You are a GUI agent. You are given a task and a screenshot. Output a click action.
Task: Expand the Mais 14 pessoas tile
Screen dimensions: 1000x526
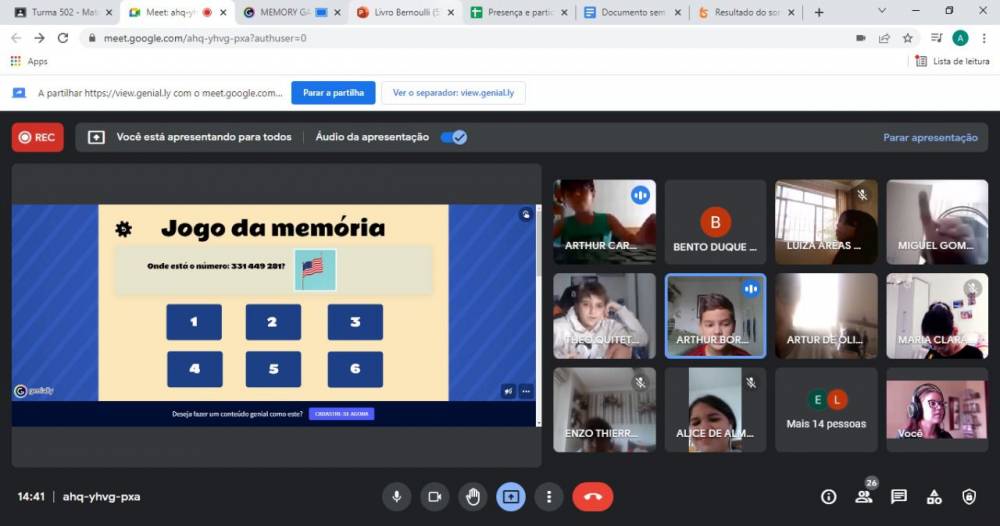point(826,409)
